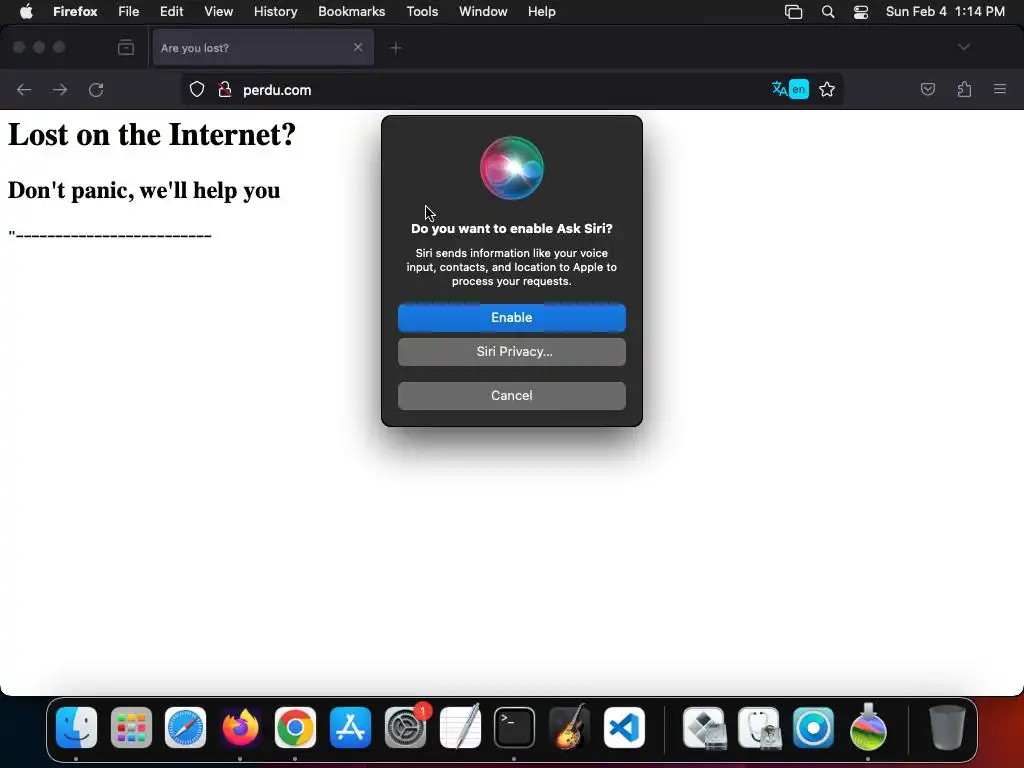Open the App Store from Dock
This screenshot has height=768, width=1024.
[350, 728]
